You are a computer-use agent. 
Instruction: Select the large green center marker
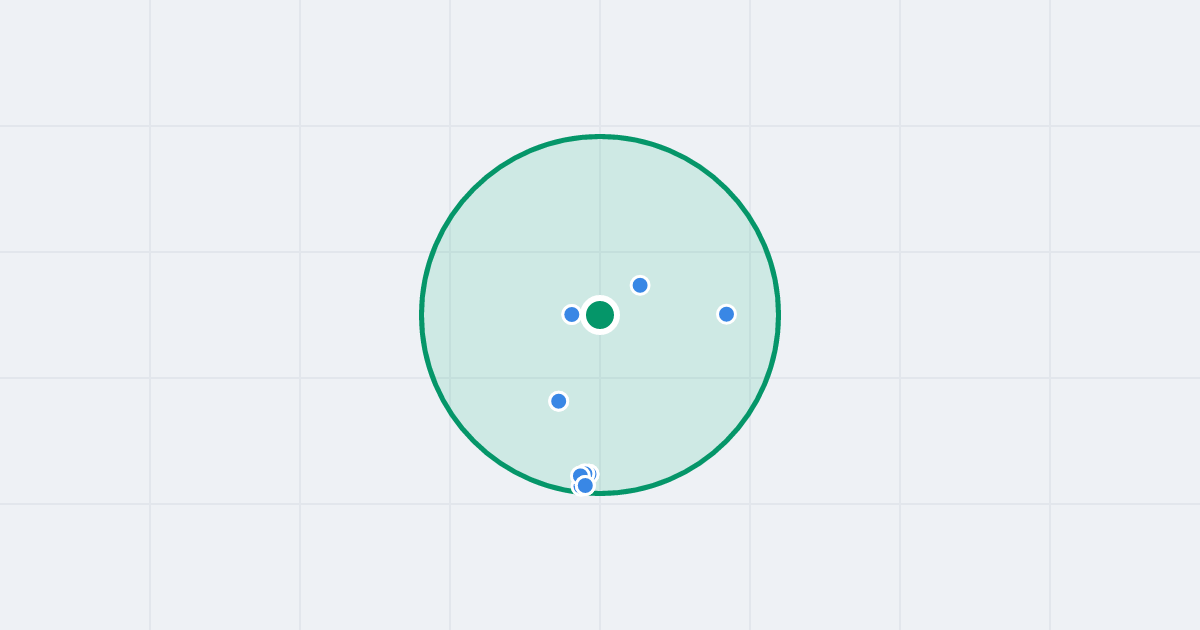click(600, 315)
